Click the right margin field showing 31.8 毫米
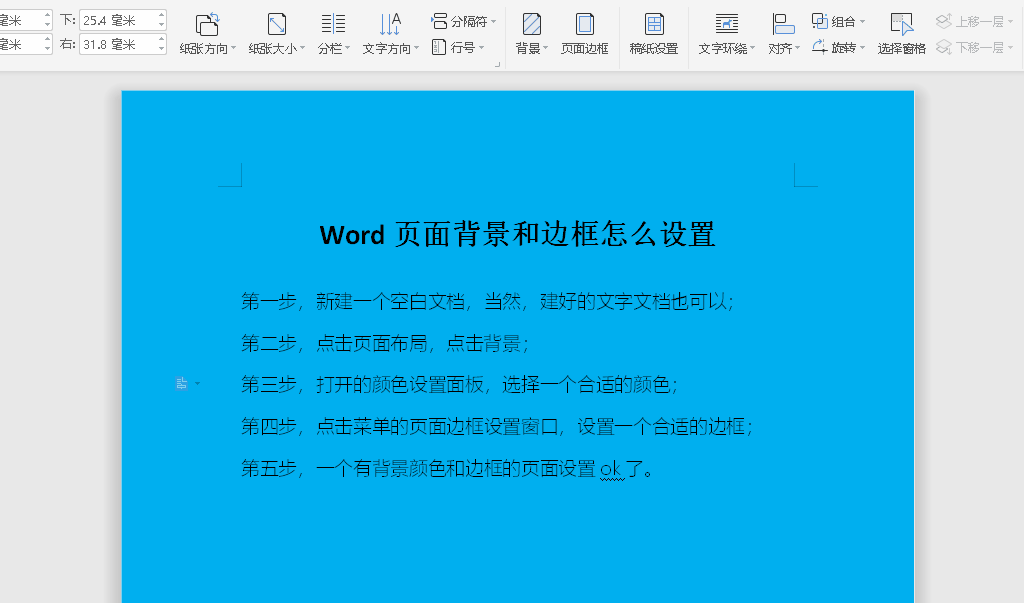1024x603 pixels. [x=117, y=44]
